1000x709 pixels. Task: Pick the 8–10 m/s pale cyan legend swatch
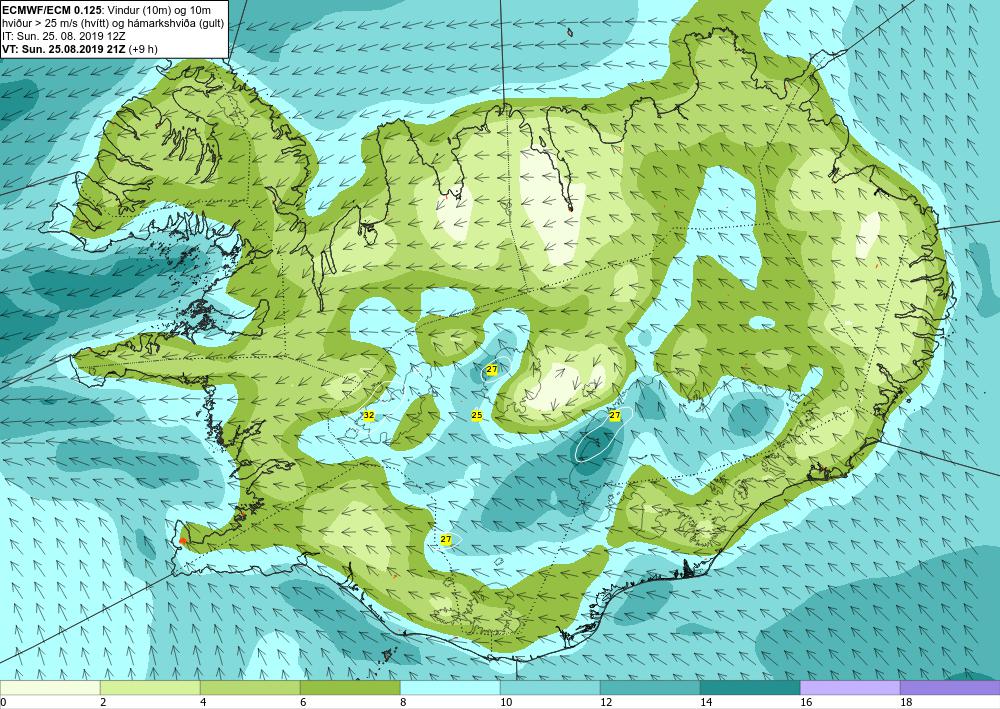450,688
